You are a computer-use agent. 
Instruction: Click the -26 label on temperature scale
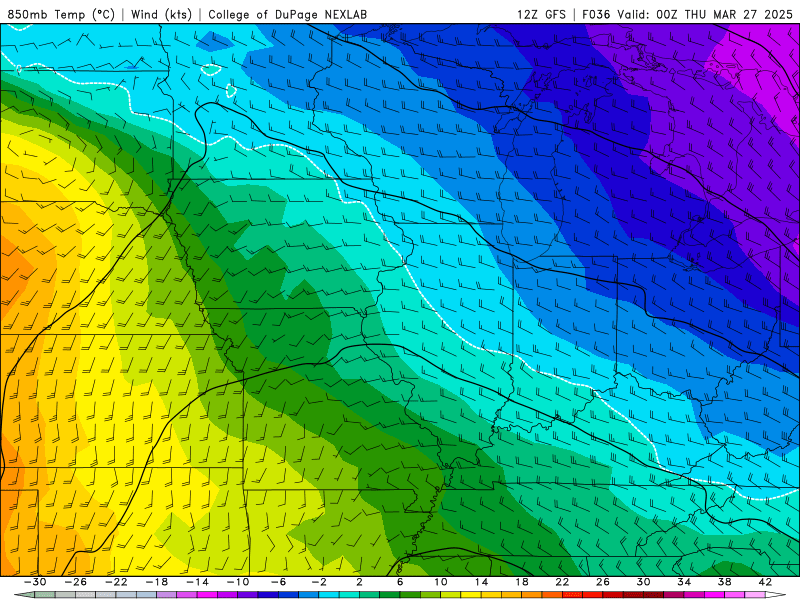click(76, 582)
